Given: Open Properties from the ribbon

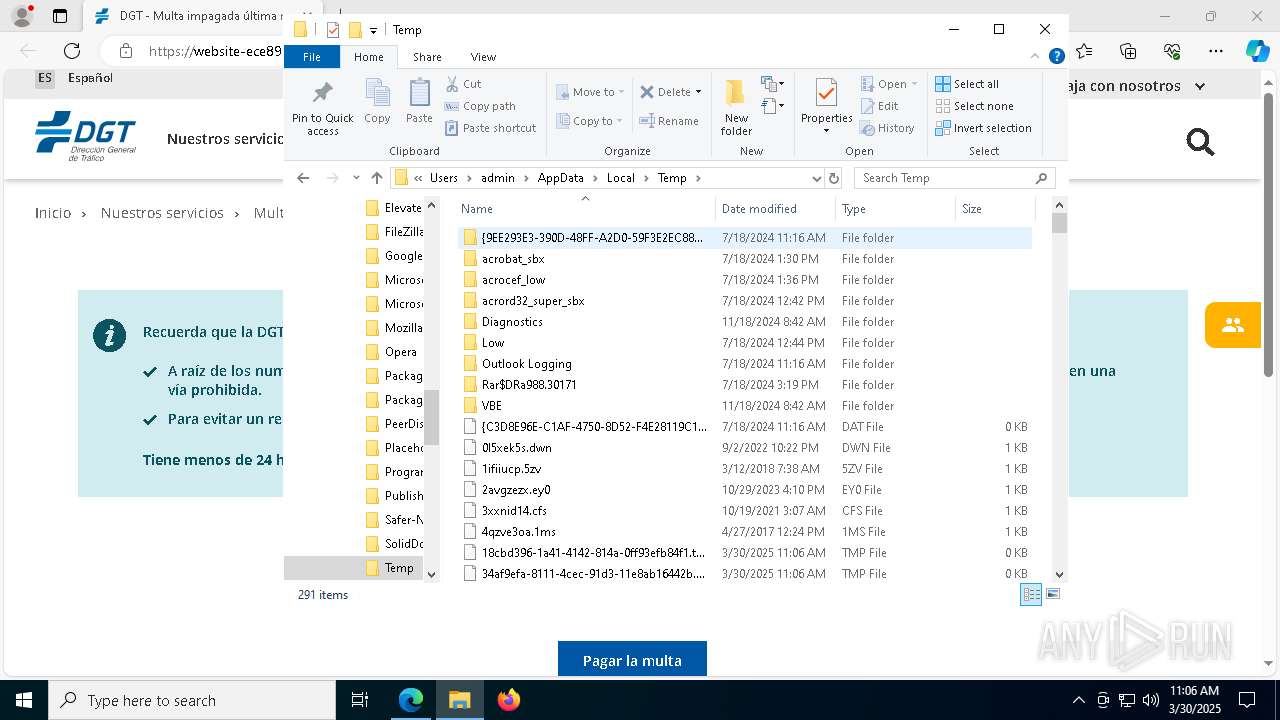Looking at the screenshot, I should click(x=826, y=94).
